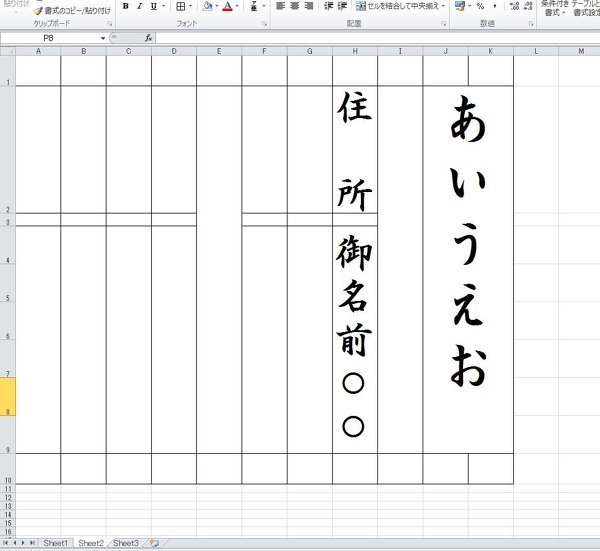The image size is (600, 551).
Task: Align text left
Action: tap(280, 6)
